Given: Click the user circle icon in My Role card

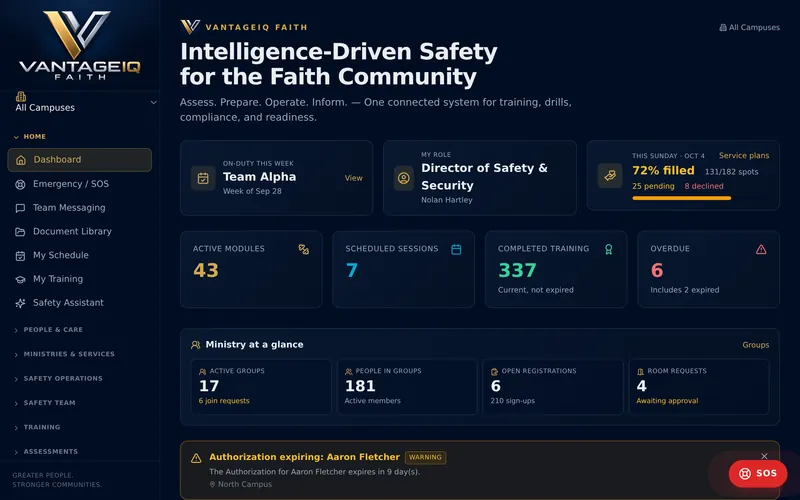Looking at the screenshot, I should tap(404, 178).
